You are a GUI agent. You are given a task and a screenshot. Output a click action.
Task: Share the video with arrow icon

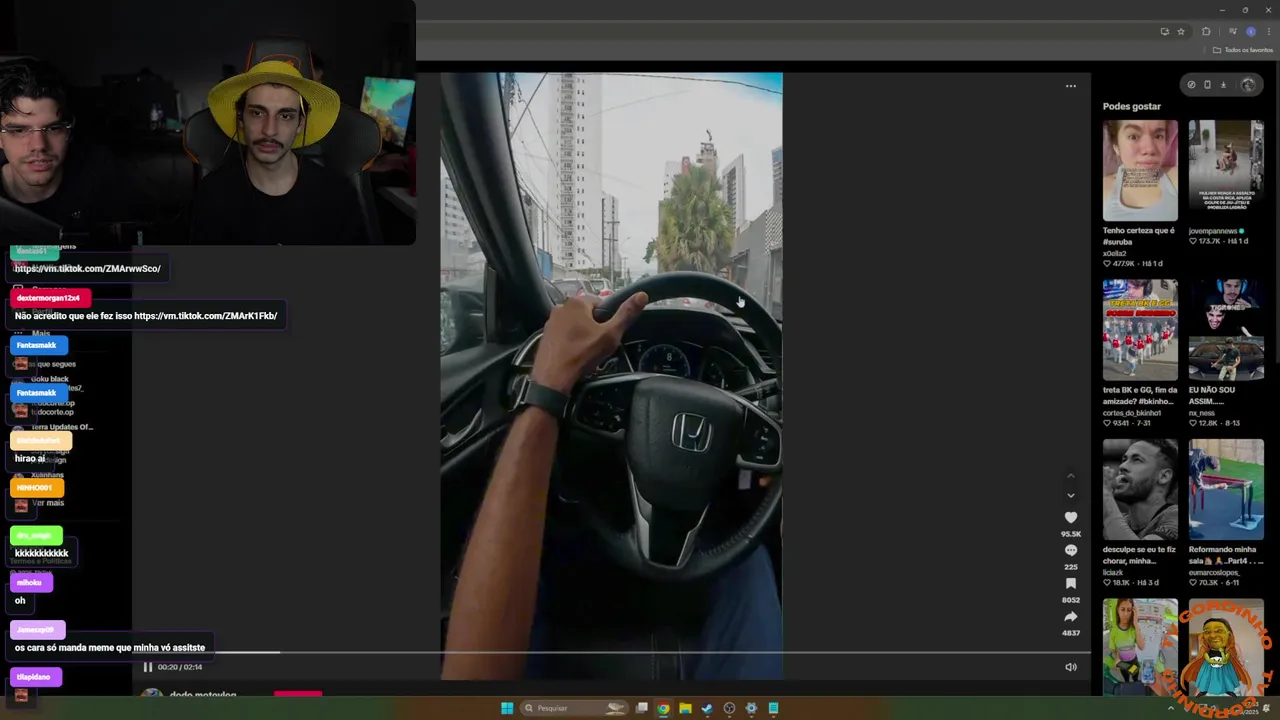click(1070, 616)
